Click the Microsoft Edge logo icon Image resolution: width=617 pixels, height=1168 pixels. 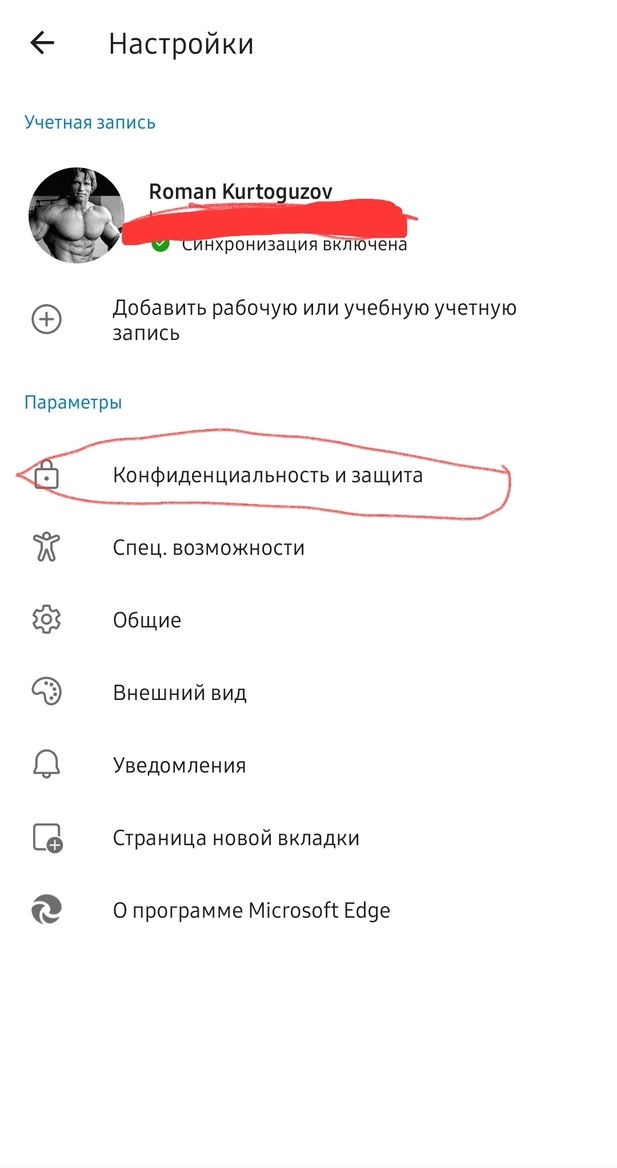(46, 910)
